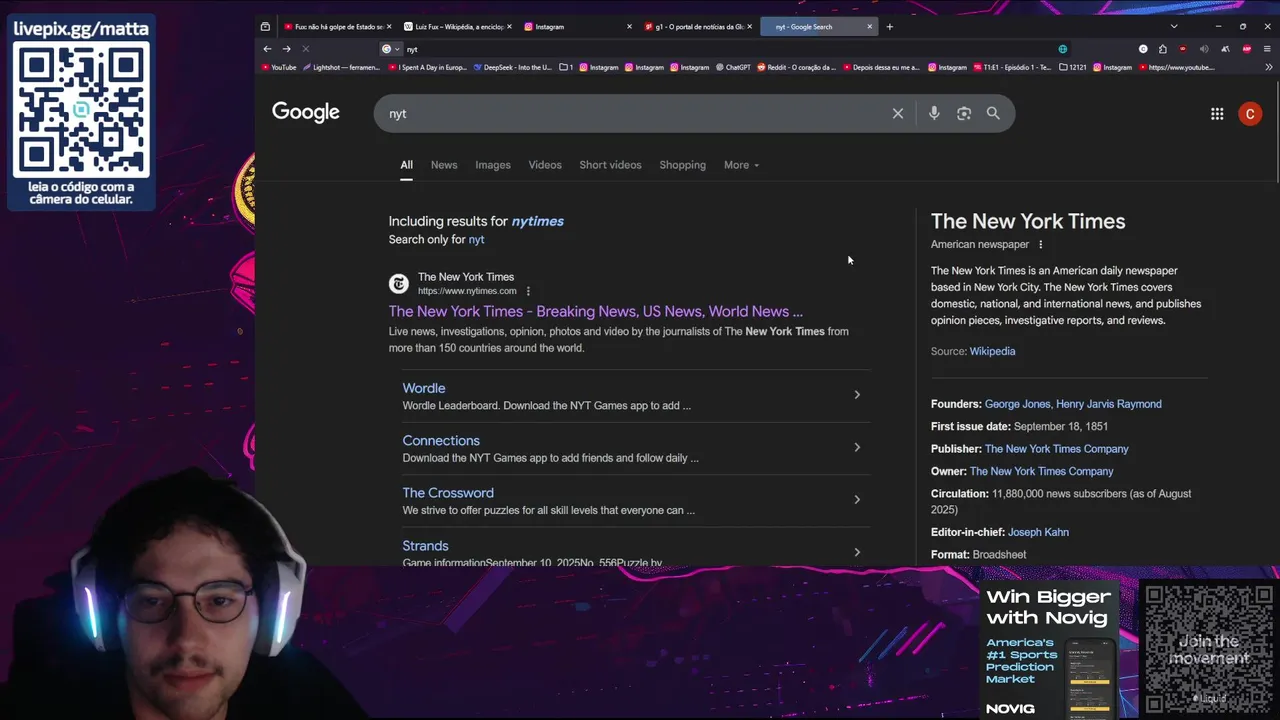Click the speaker extension icon in the toolbar
The height and width of the screenshot is (720, 1280).
click(x=1204, y=49)
